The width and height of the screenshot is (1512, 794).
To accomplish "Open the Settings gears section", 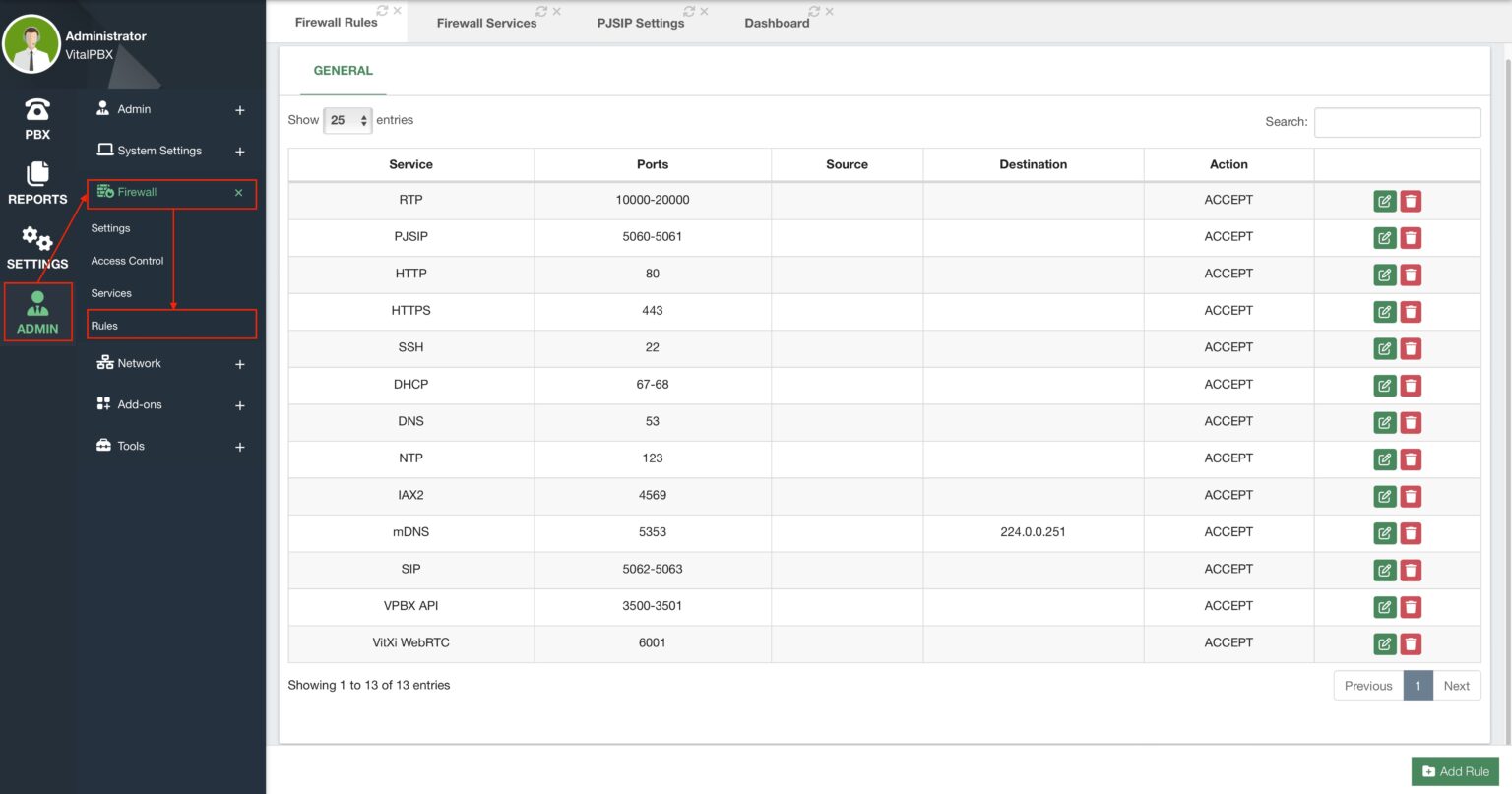I will (x=37, y=238).
